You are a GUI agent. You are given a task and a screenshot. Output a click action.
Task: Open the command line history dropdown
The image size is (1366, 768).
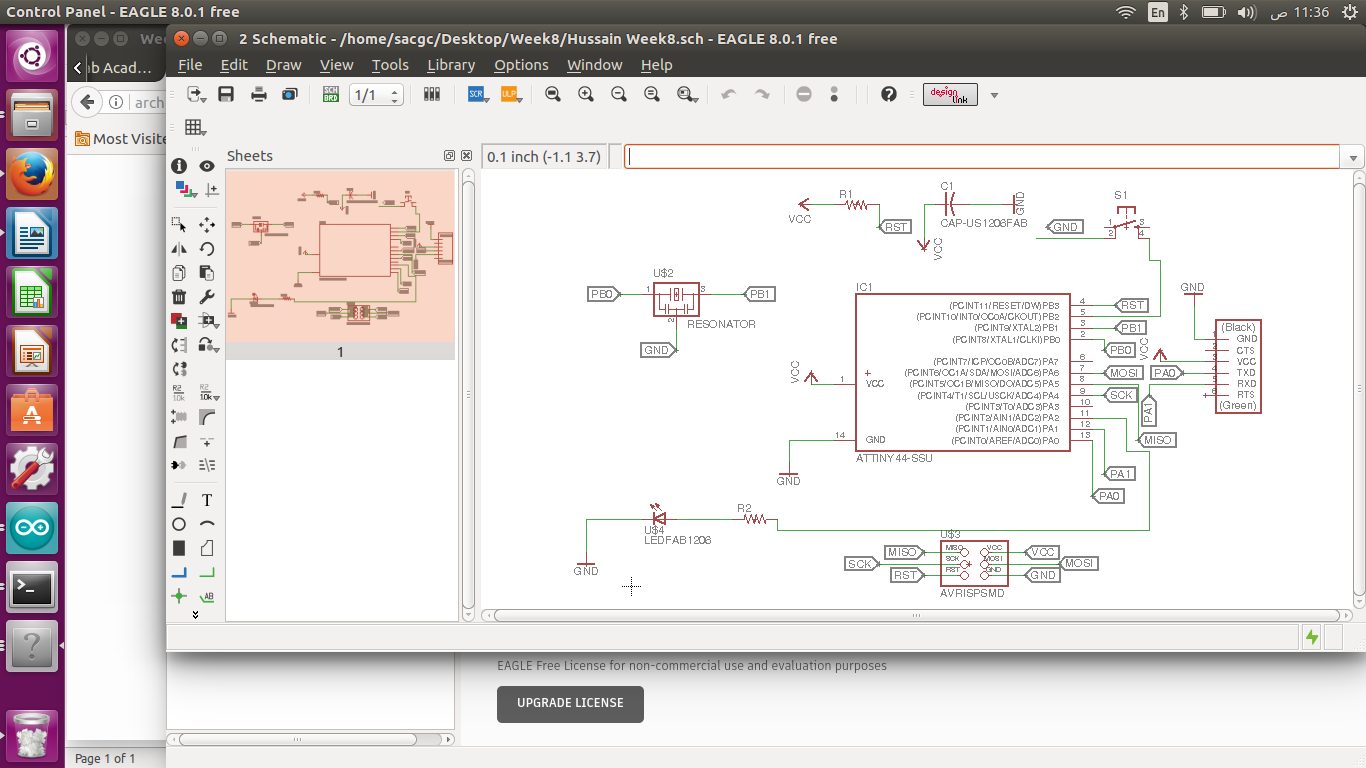coord(1354,158)
